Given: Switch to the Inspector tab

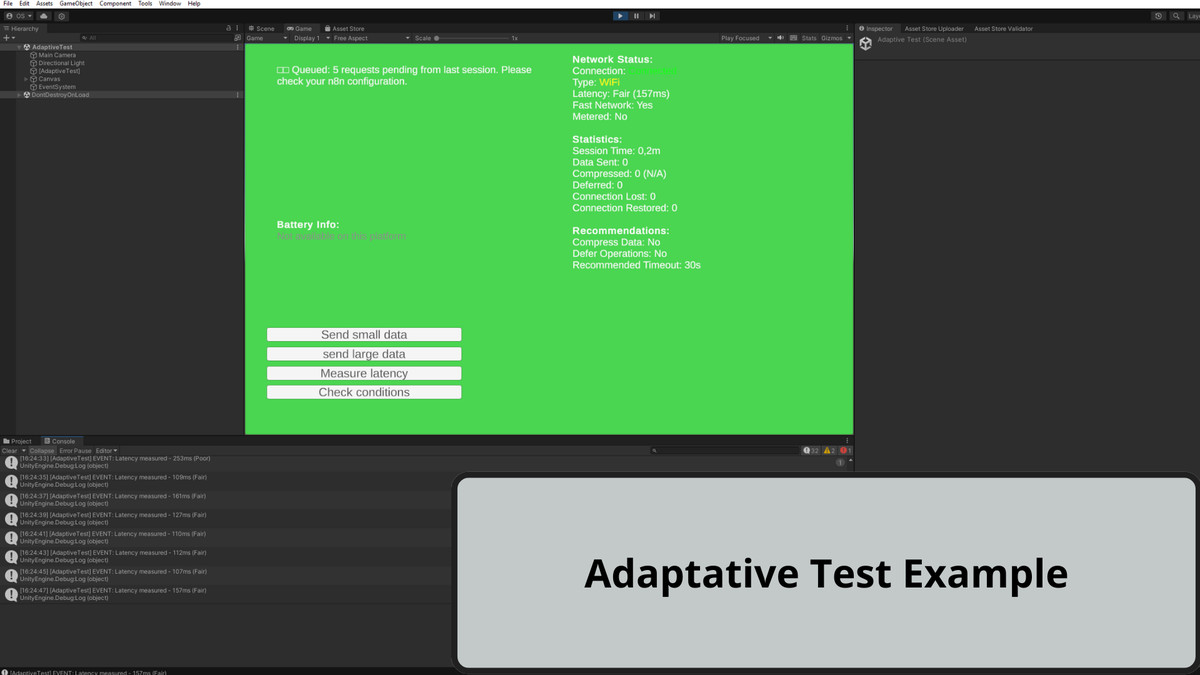Looking at the screenshot, I should click(876, 29).
